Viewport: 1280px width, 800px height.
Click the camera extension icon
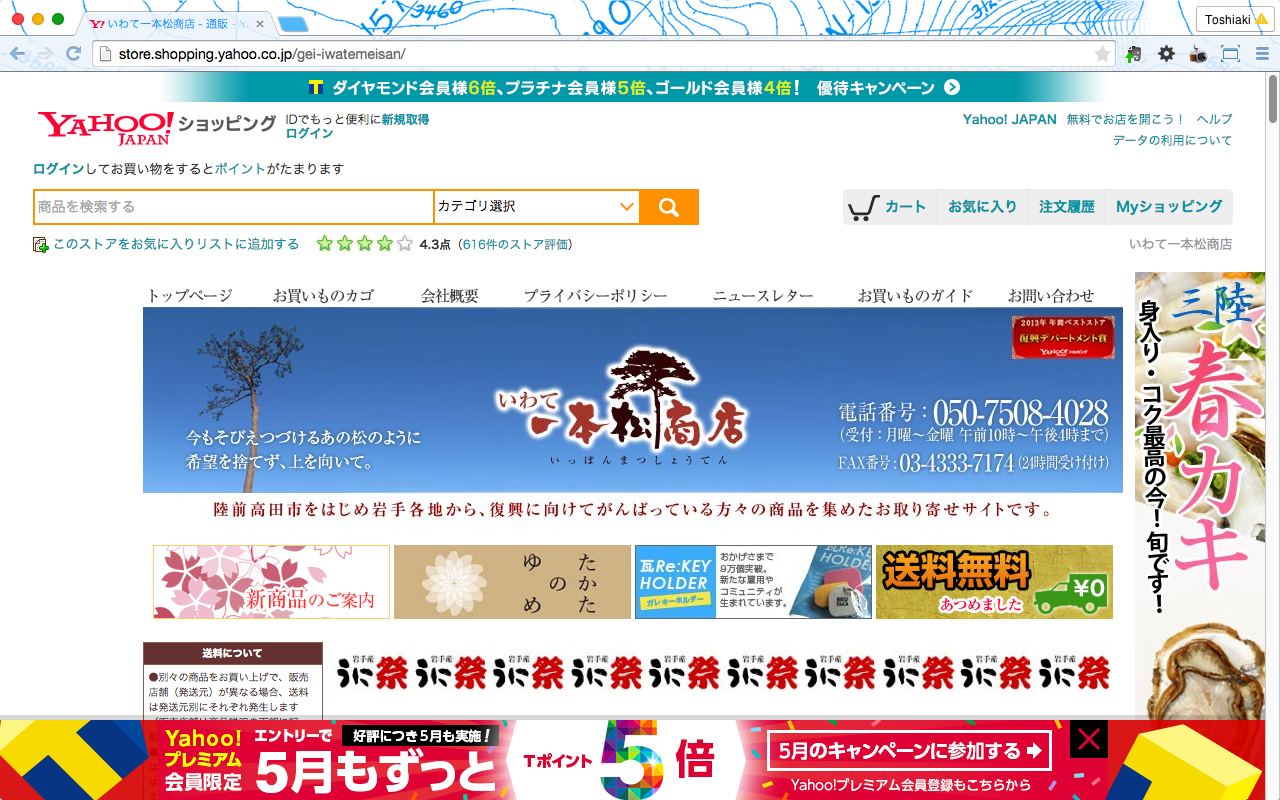click(x=1198, y=54)
